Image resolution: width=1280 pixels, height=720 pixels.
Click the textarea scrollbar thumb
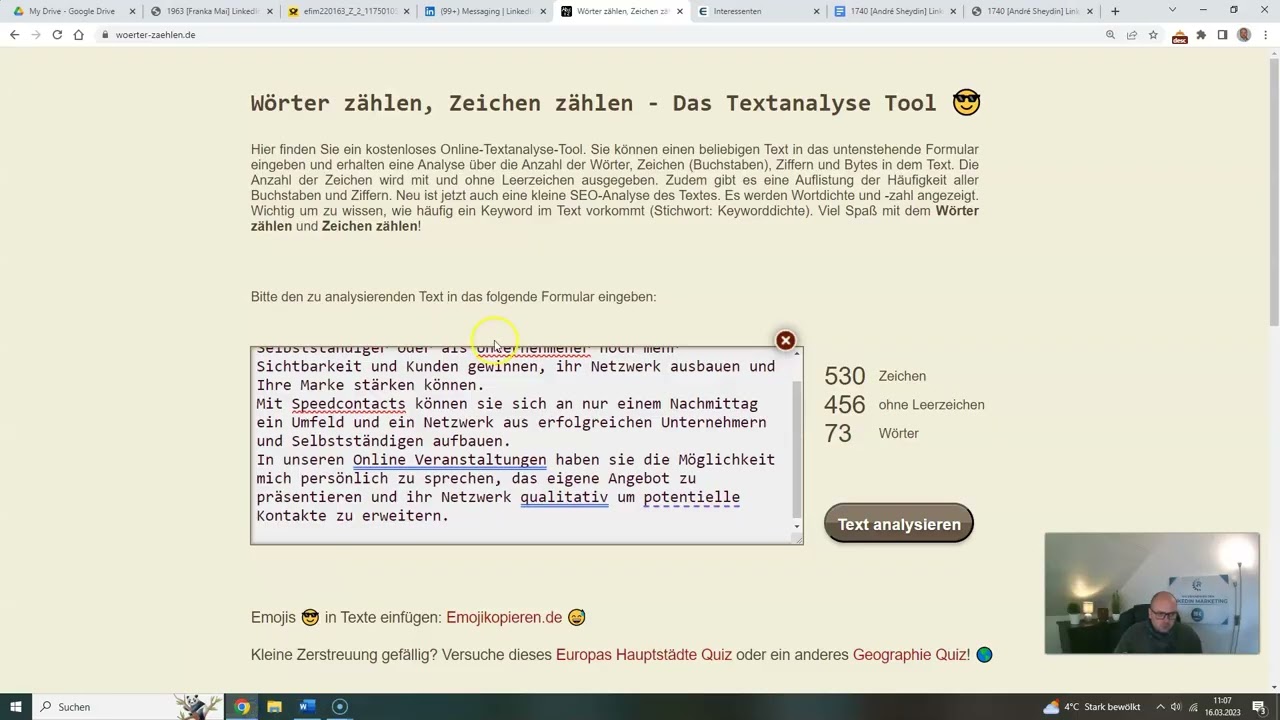(797, 447)
